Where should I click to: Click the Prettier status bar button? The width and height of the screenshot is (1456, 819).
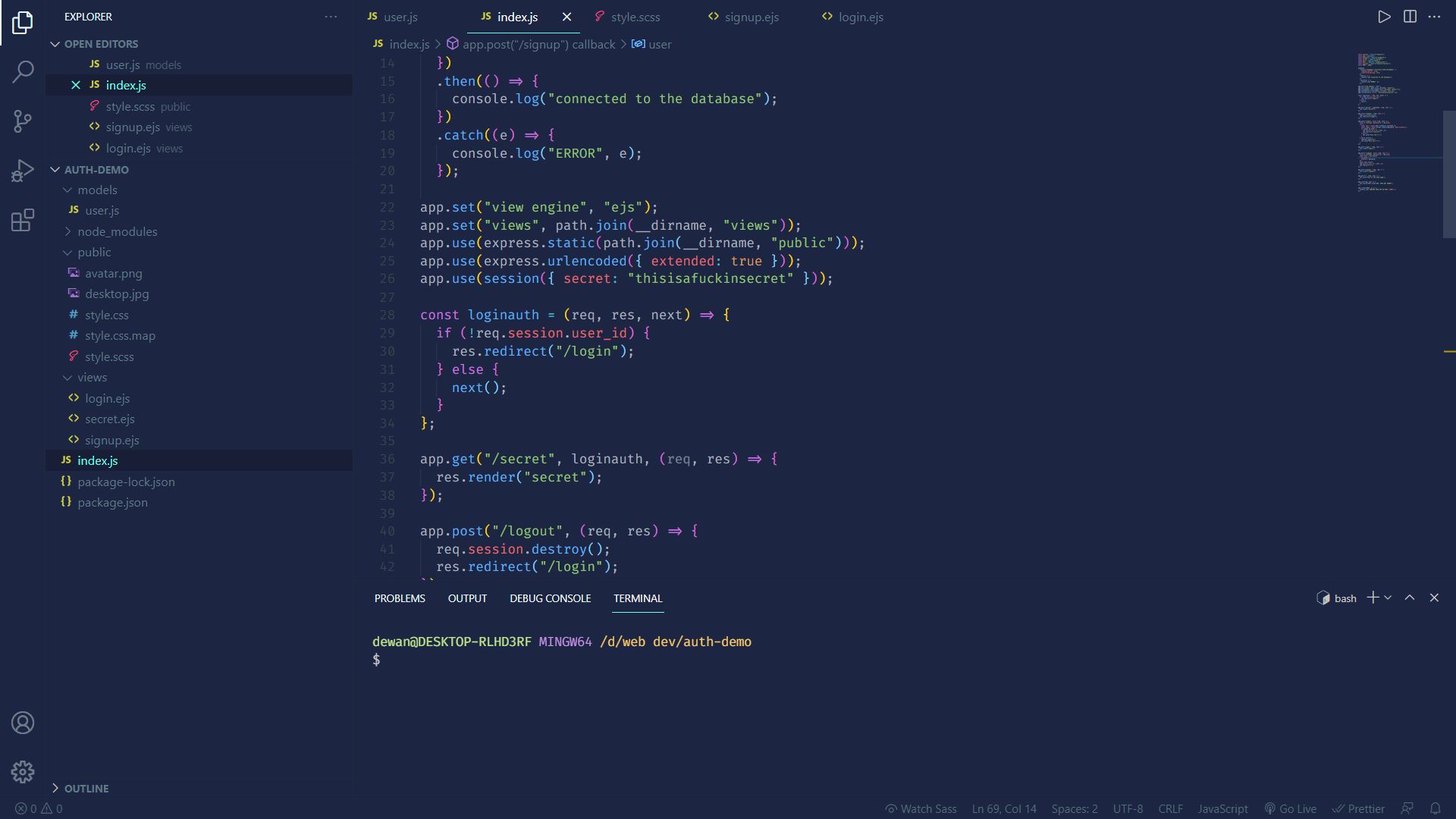point(1358,808)
